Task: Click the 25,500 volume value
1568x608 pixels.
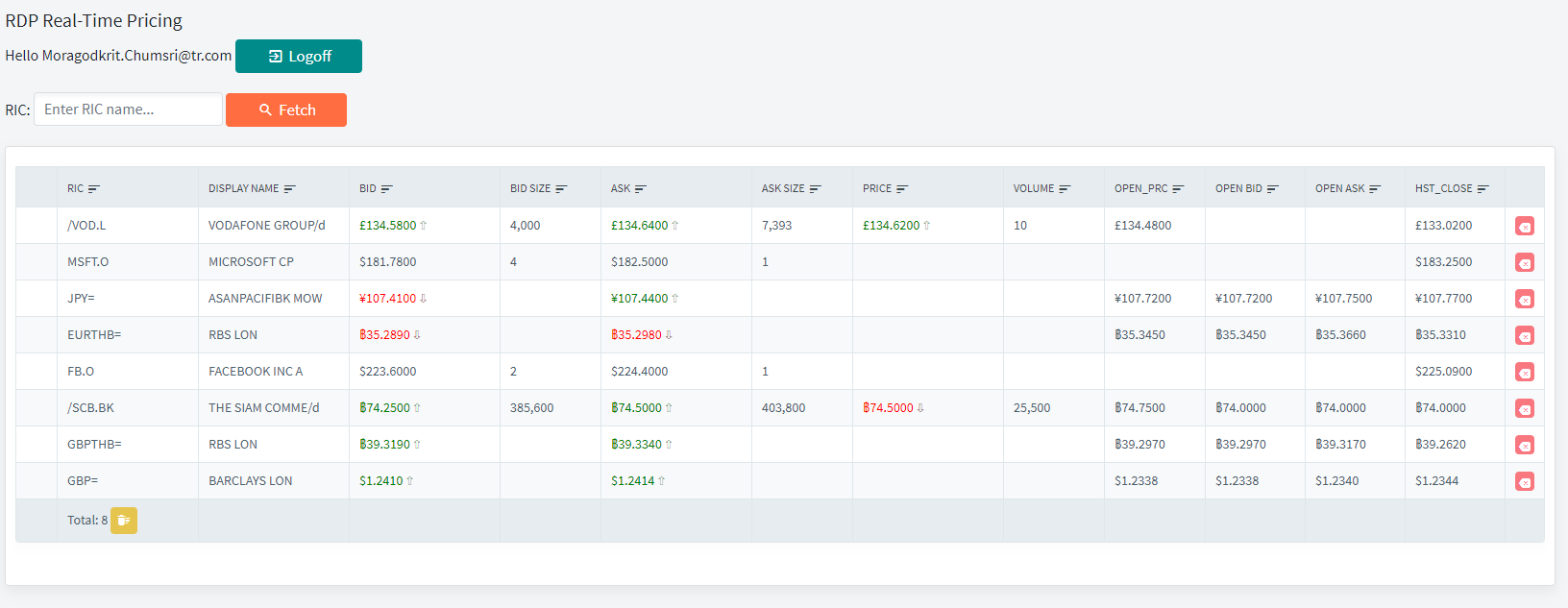Action: (1032, 408)
